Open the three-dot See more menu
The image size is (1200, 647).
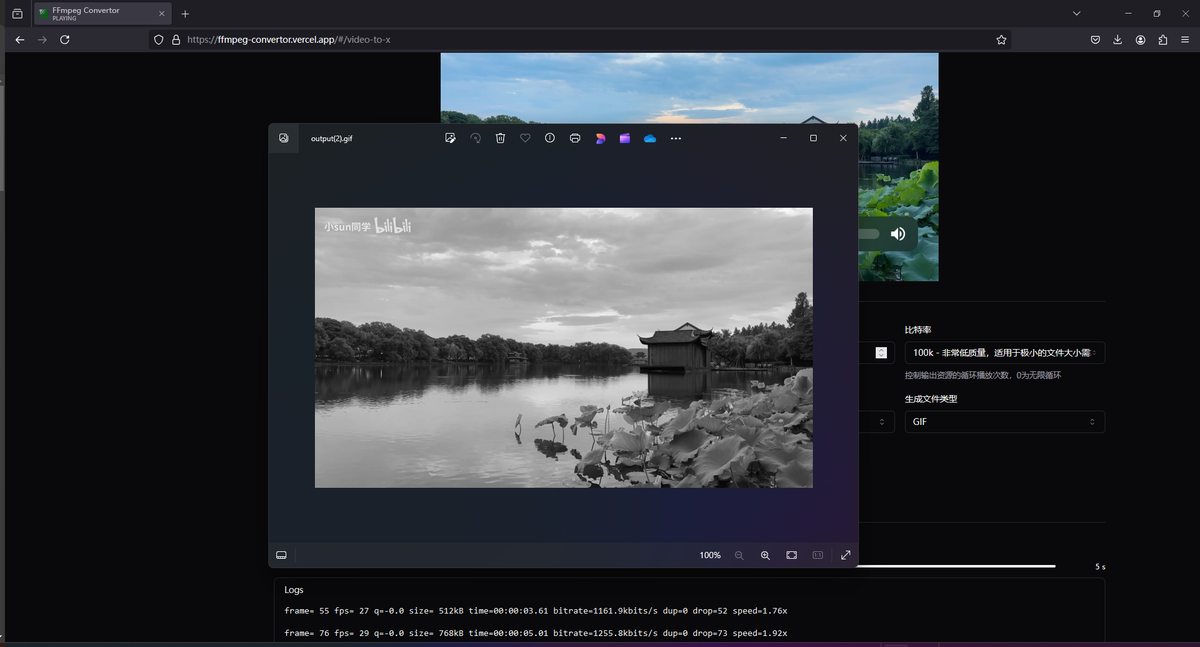(x=676, y=138)
